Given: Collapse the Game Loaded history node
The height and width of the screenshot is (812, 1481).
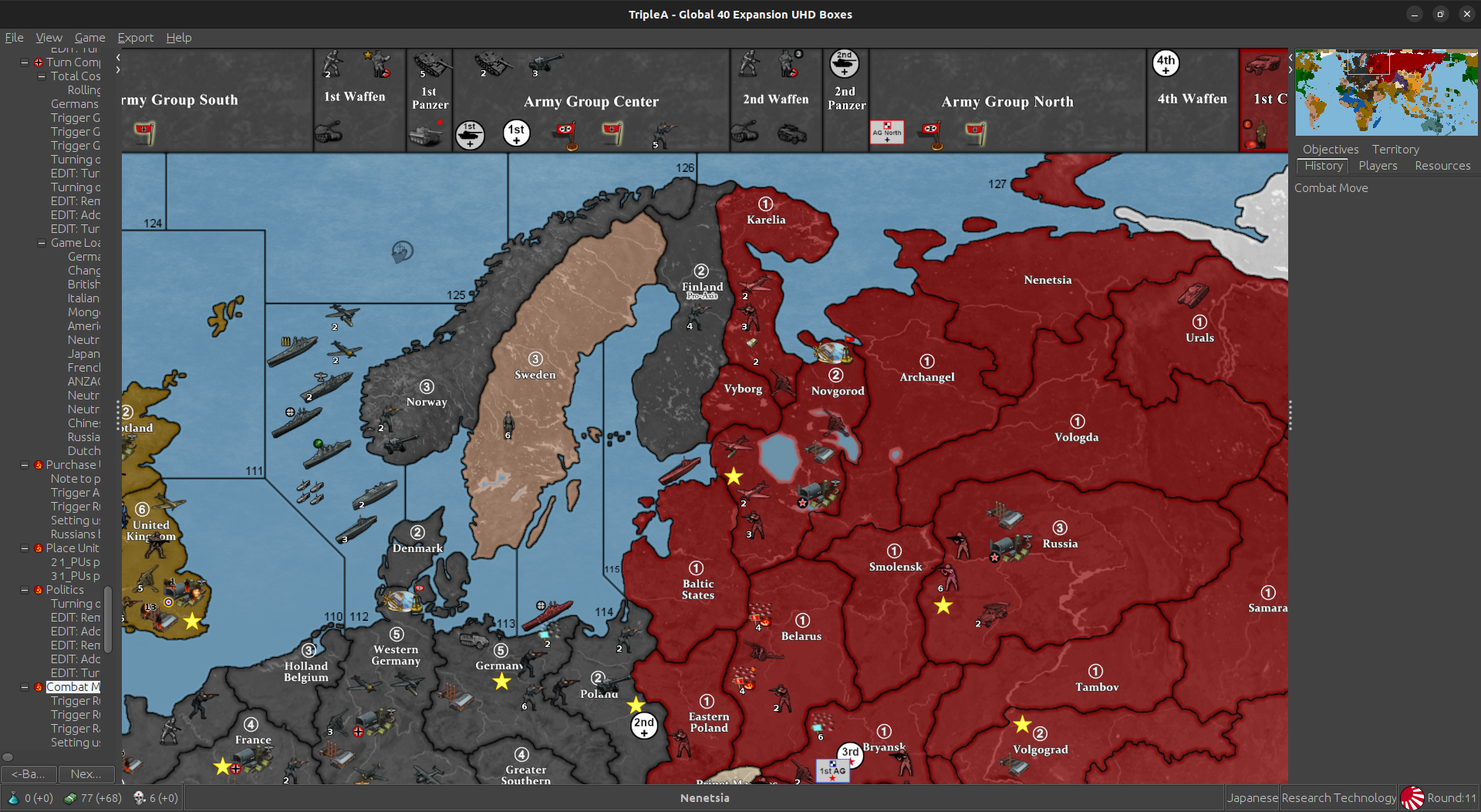Looking at the screenshot, I should [x=42, y=243].
